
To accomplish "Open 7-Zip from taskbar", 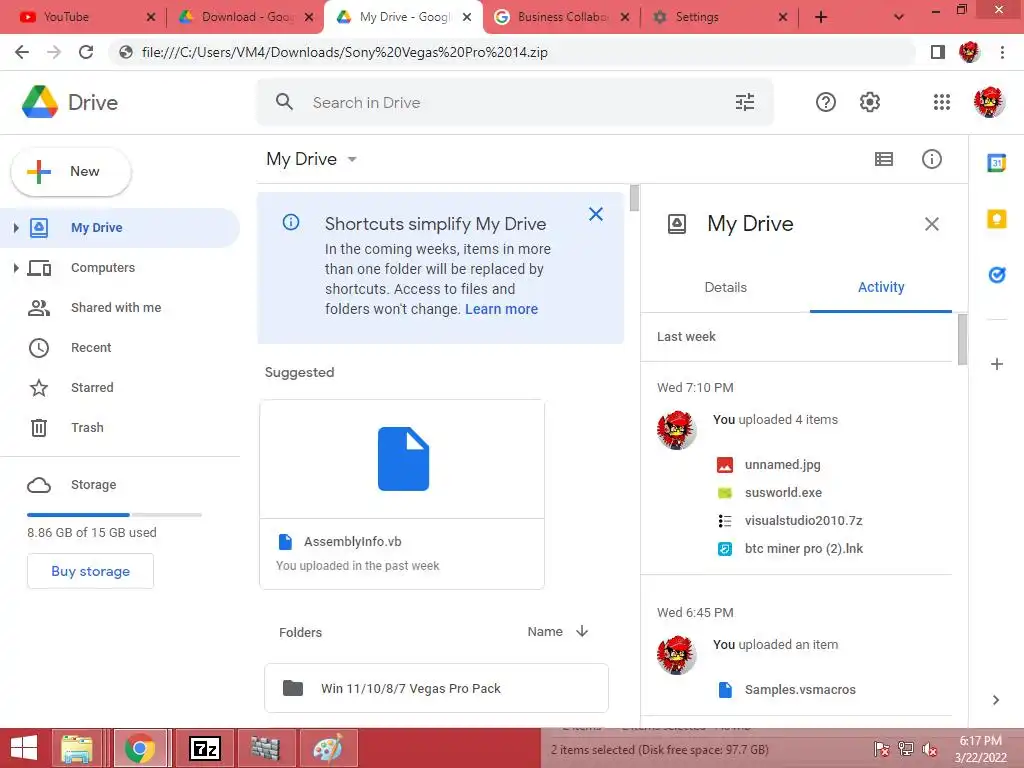I will 204,748.
